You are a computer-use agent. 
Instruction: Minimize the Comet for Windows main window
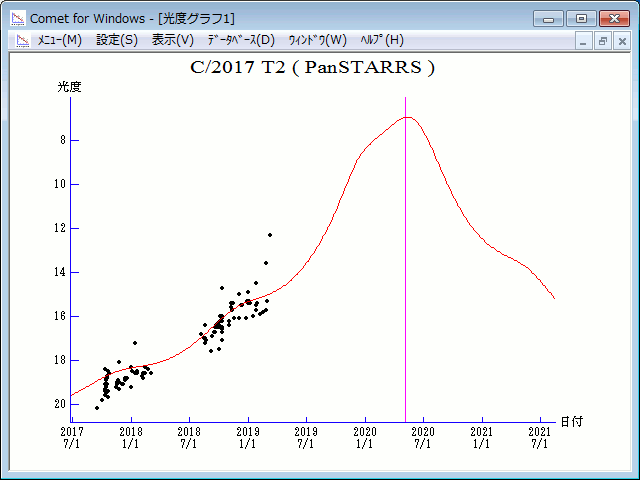[548, 19]
